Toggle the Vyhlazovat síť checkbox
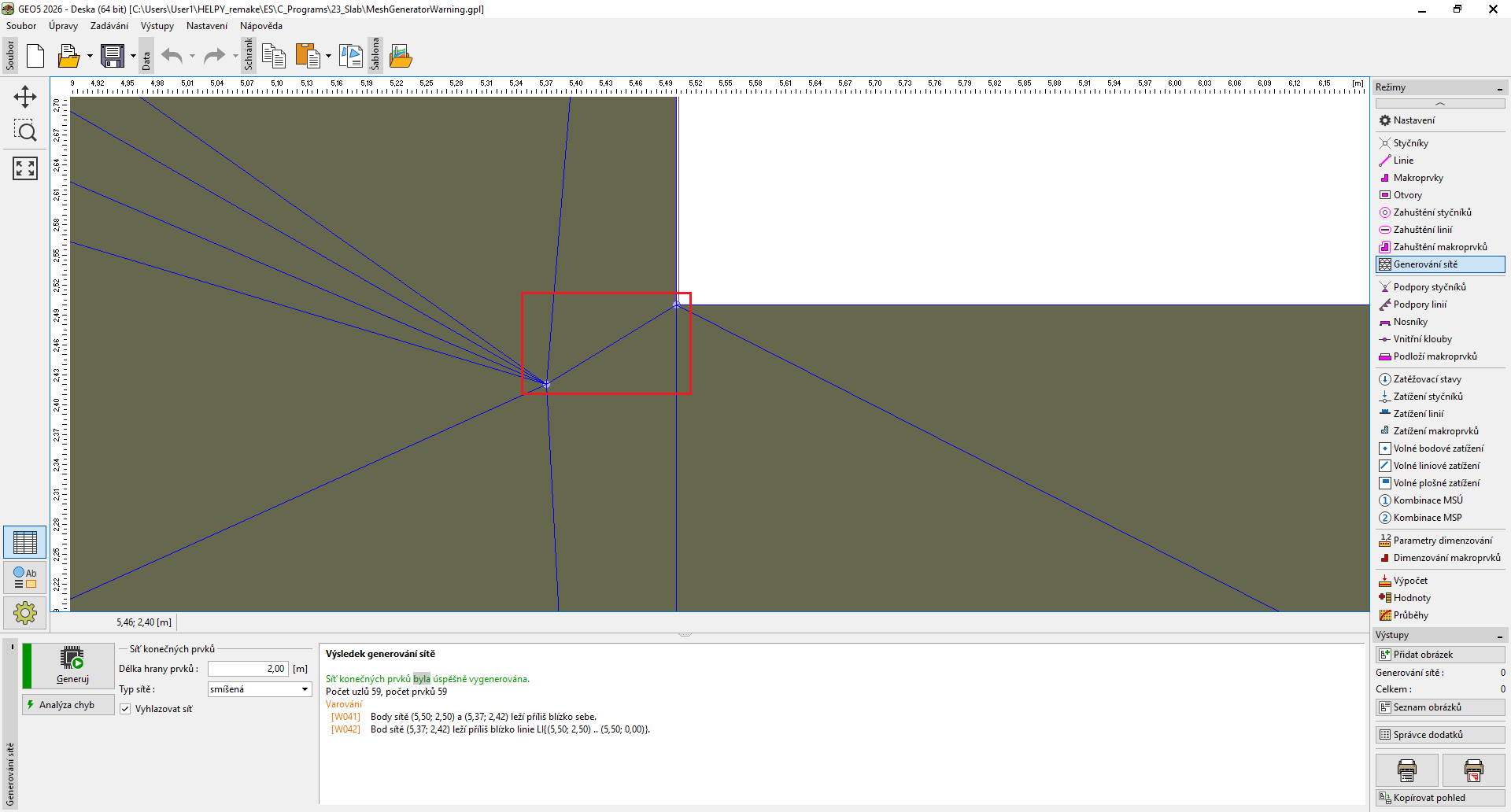Viewport: 1511px width, 812px height. [125, 709]
